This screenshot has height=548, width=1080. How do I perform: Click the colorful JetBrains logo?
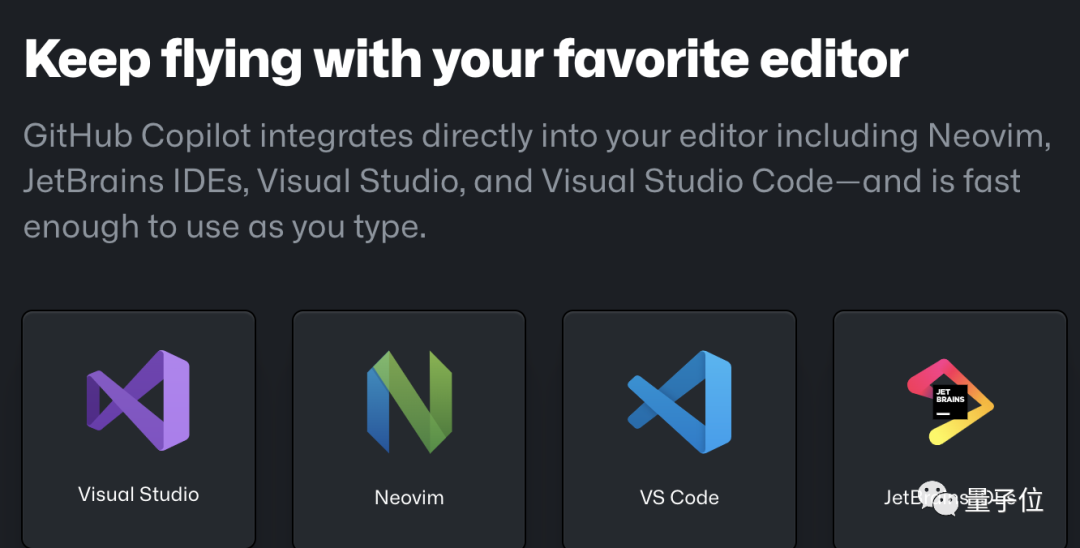[x=950, y=402]
